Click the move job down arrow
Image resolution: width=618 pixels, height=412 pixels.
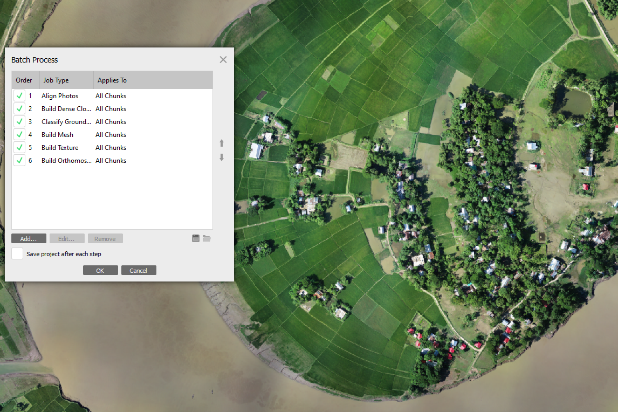pos(221,157)
